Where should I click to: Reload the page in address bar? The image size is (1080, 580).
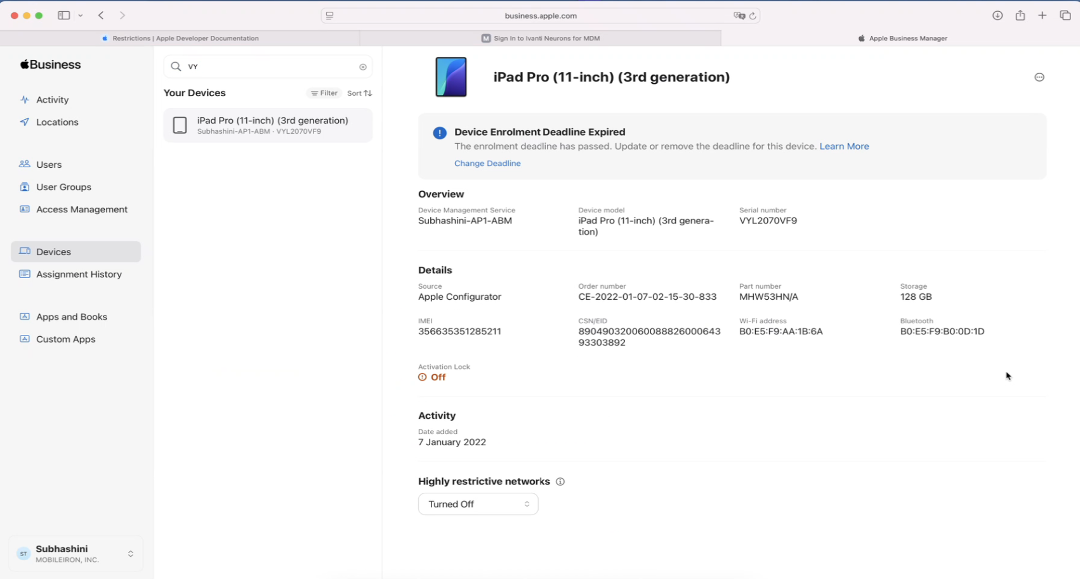click(x=753, y=16)
